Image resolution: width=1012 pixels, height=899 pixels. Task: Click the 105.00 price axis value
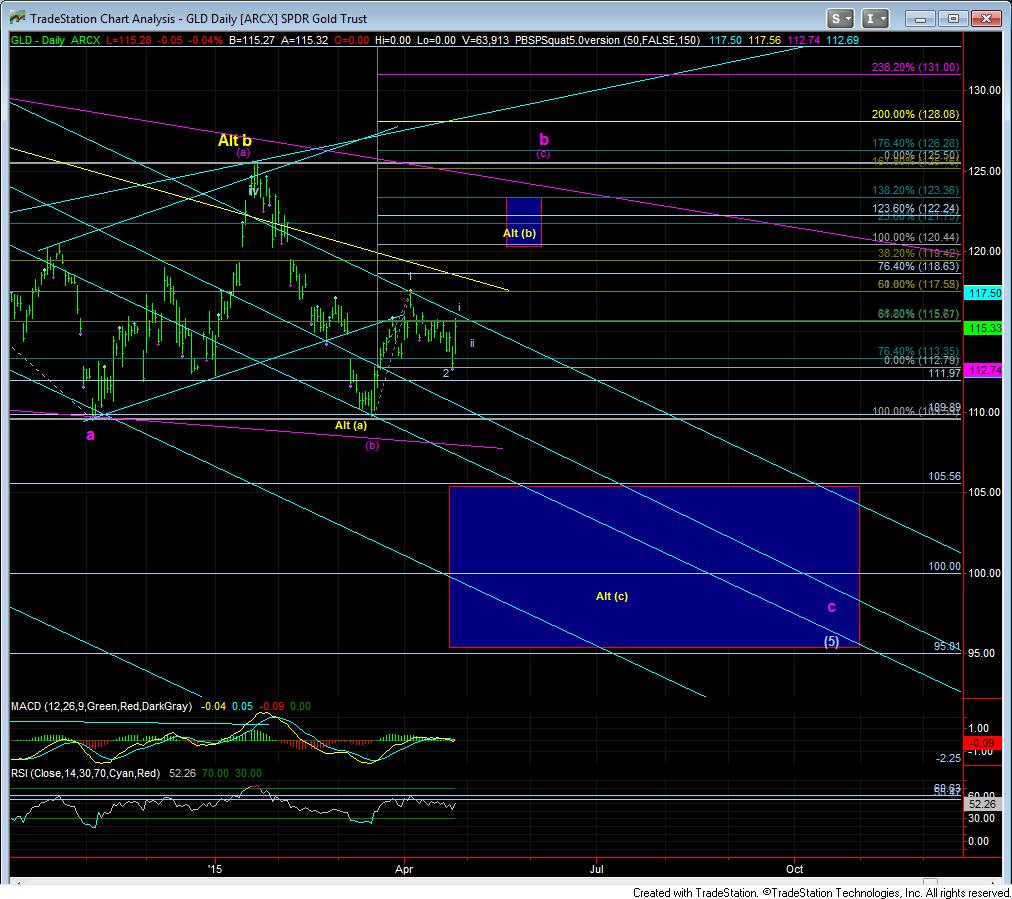(984, 492)
